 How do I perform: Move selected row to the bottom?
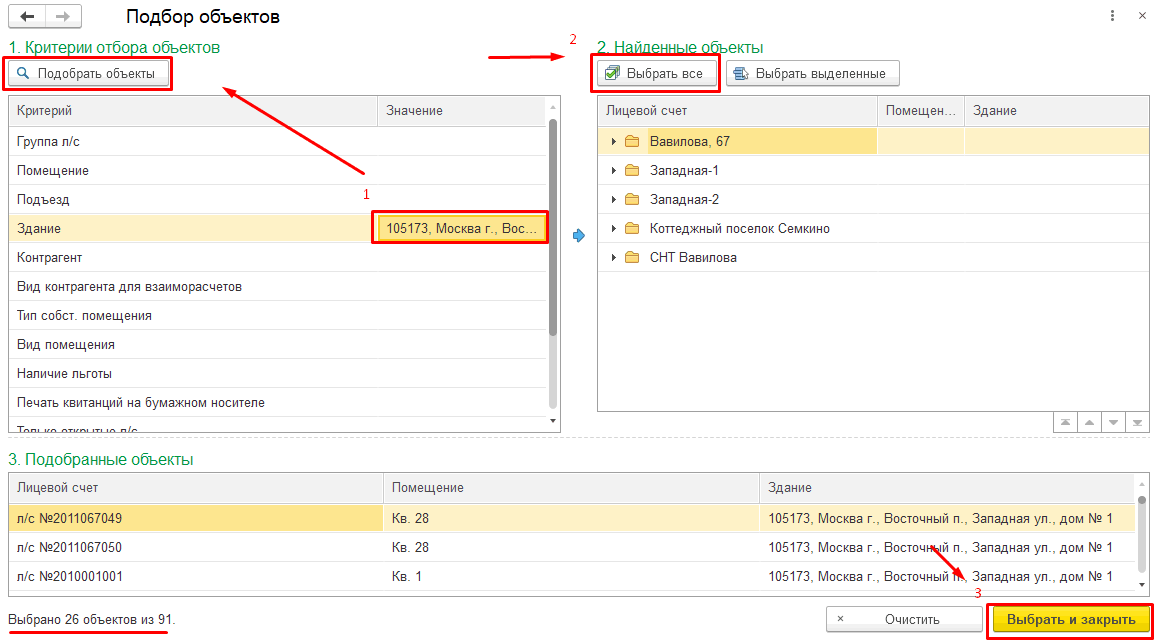pos(1137,423)
